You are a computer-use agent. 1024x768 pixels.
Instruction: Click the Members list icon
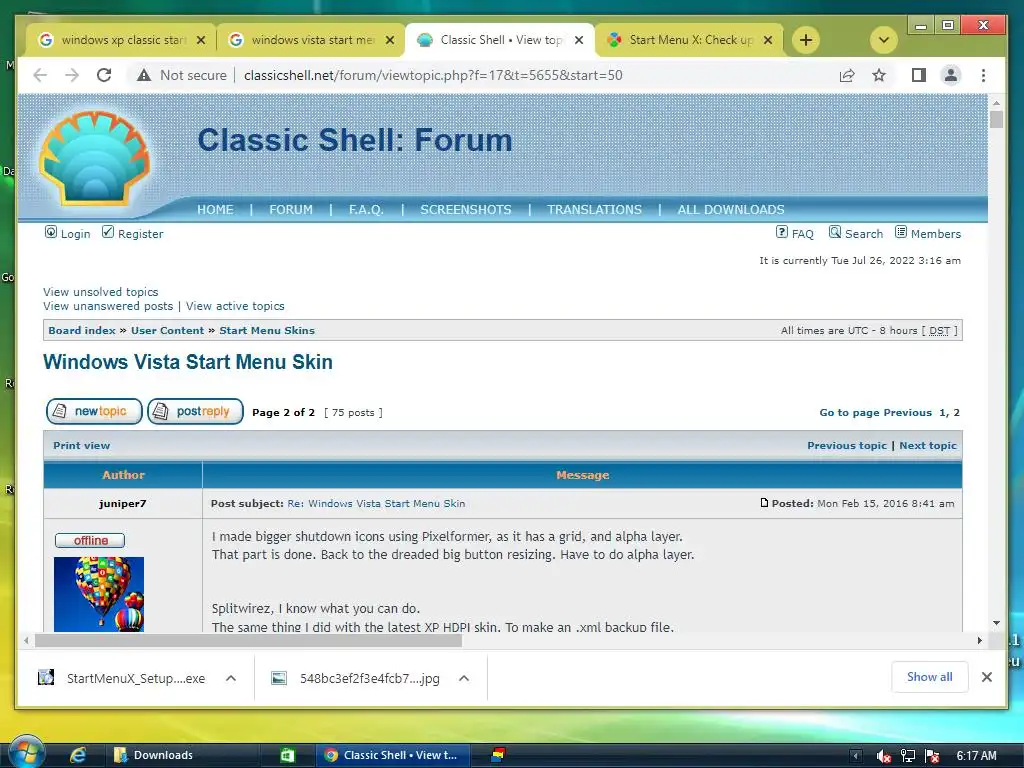pos(901,232)
